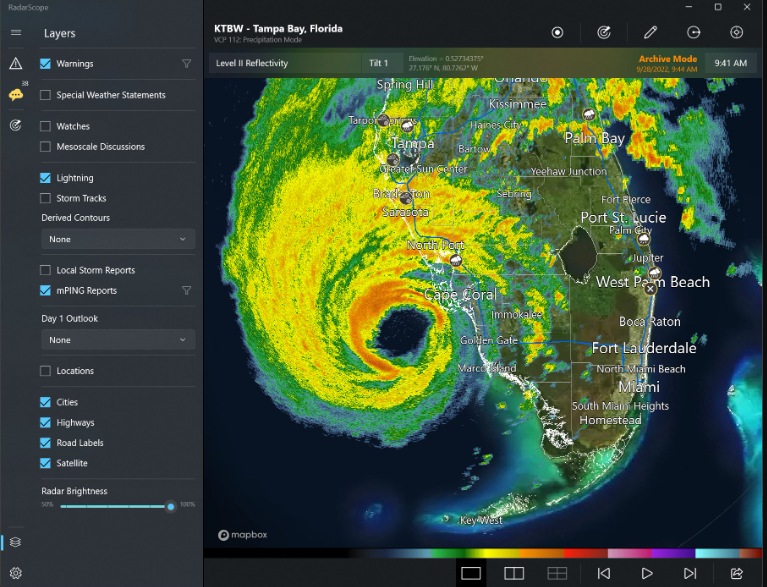
Task: Enable the Watches checkbox
Action: pyautogui.click(x=45, y=126)
